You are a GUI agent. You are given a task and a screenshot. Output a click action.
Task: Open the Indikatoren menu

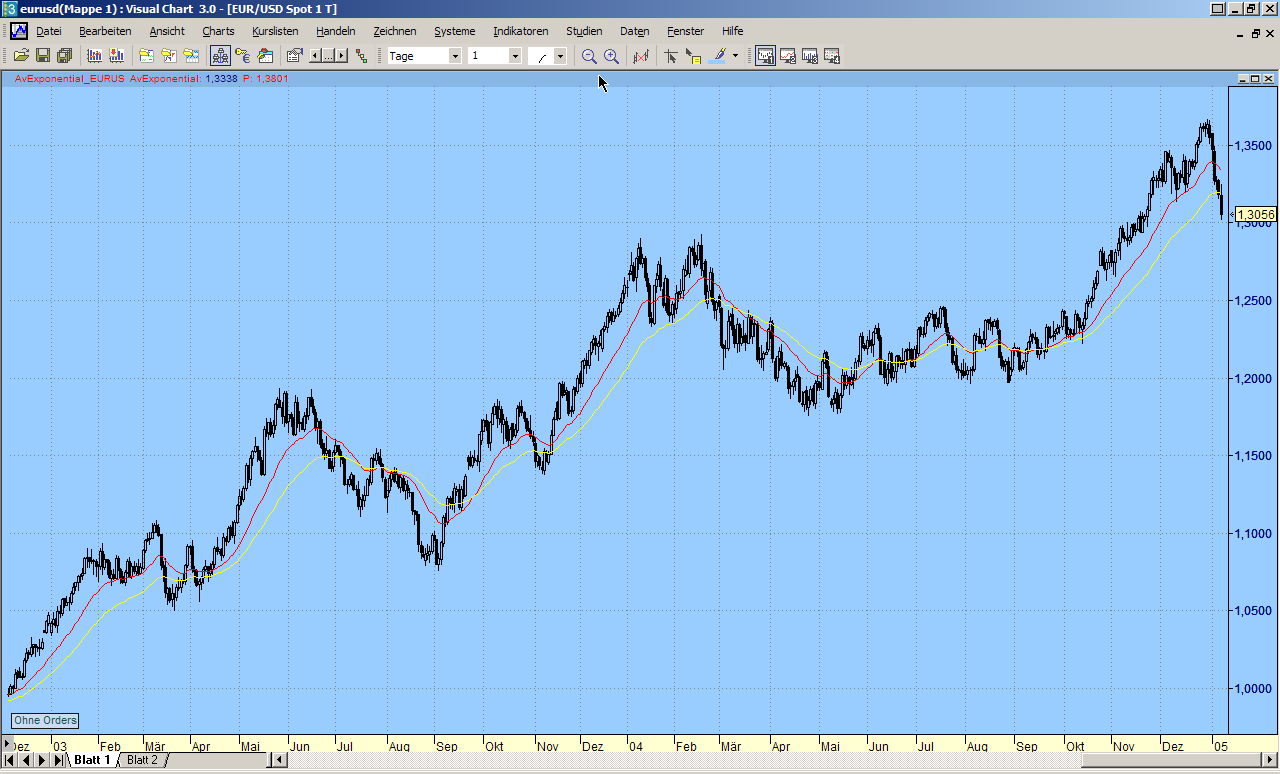[520, 31]
